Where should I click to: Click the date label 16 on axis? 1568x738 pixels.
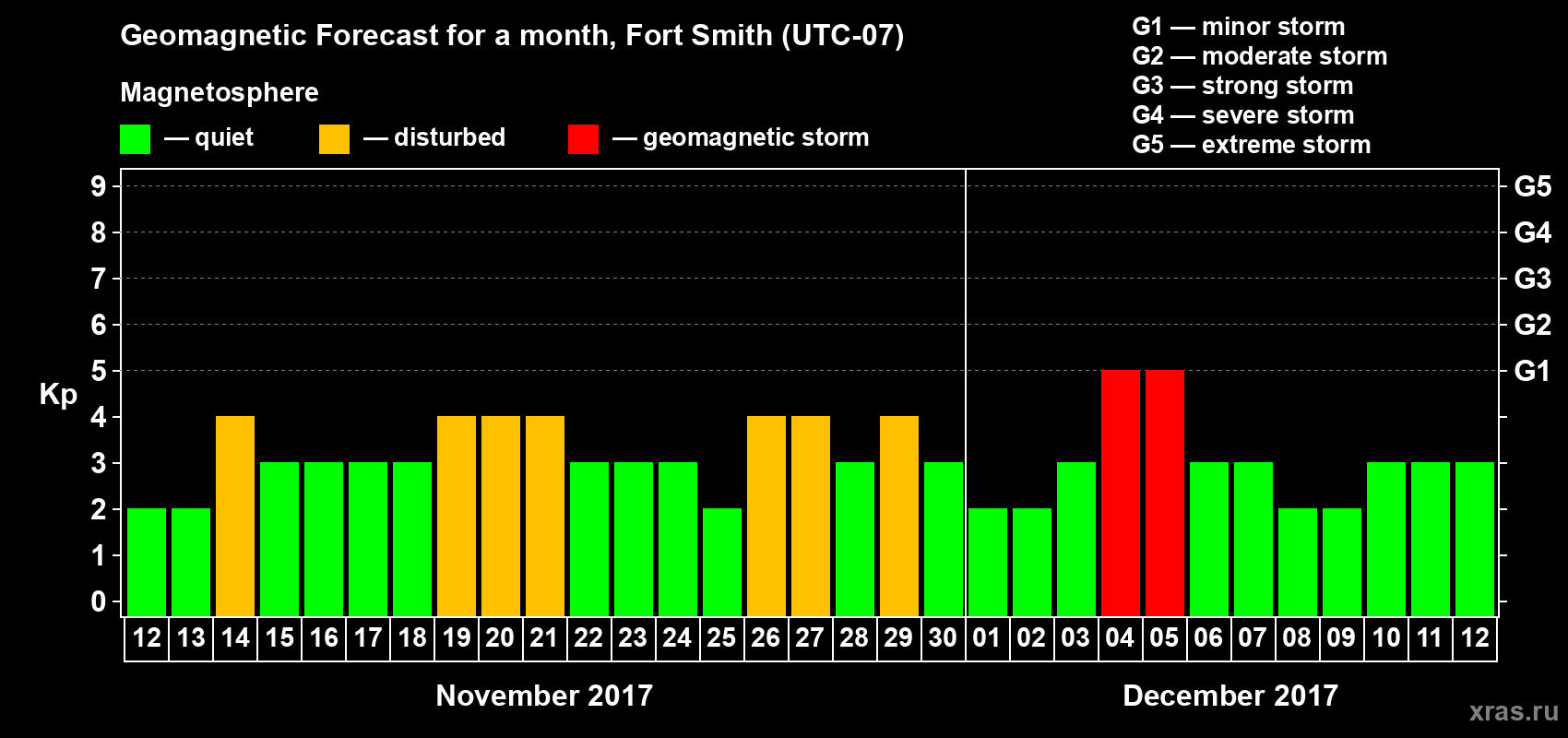point(324,638)
